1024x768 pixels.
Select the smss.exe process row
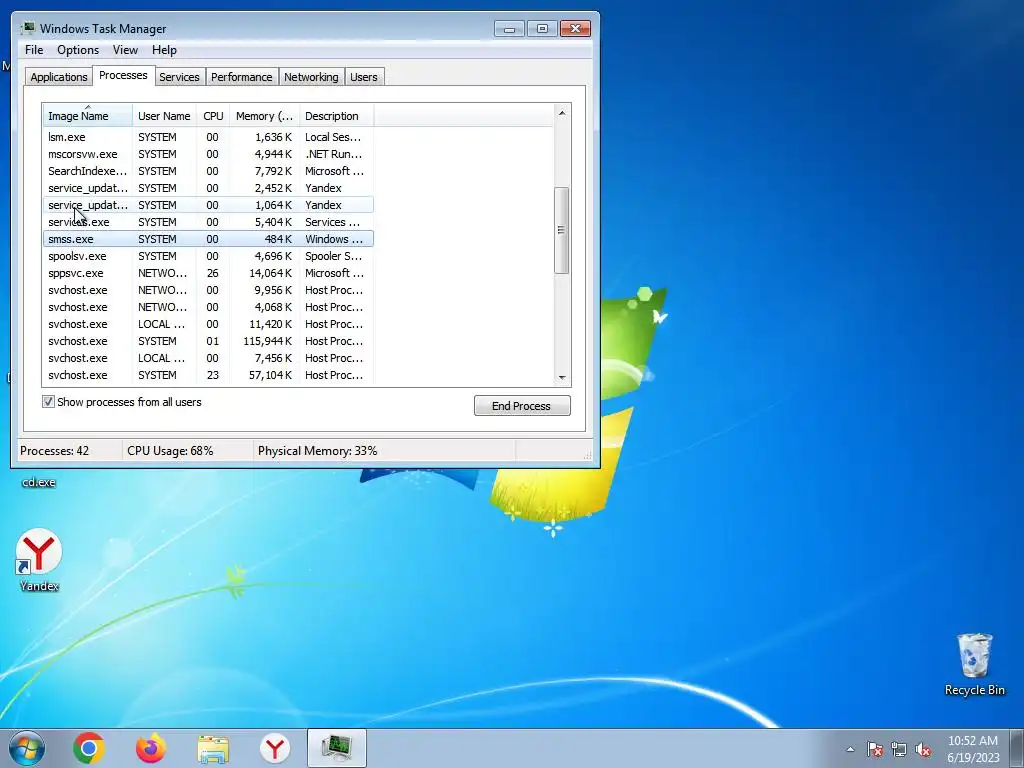208,239
